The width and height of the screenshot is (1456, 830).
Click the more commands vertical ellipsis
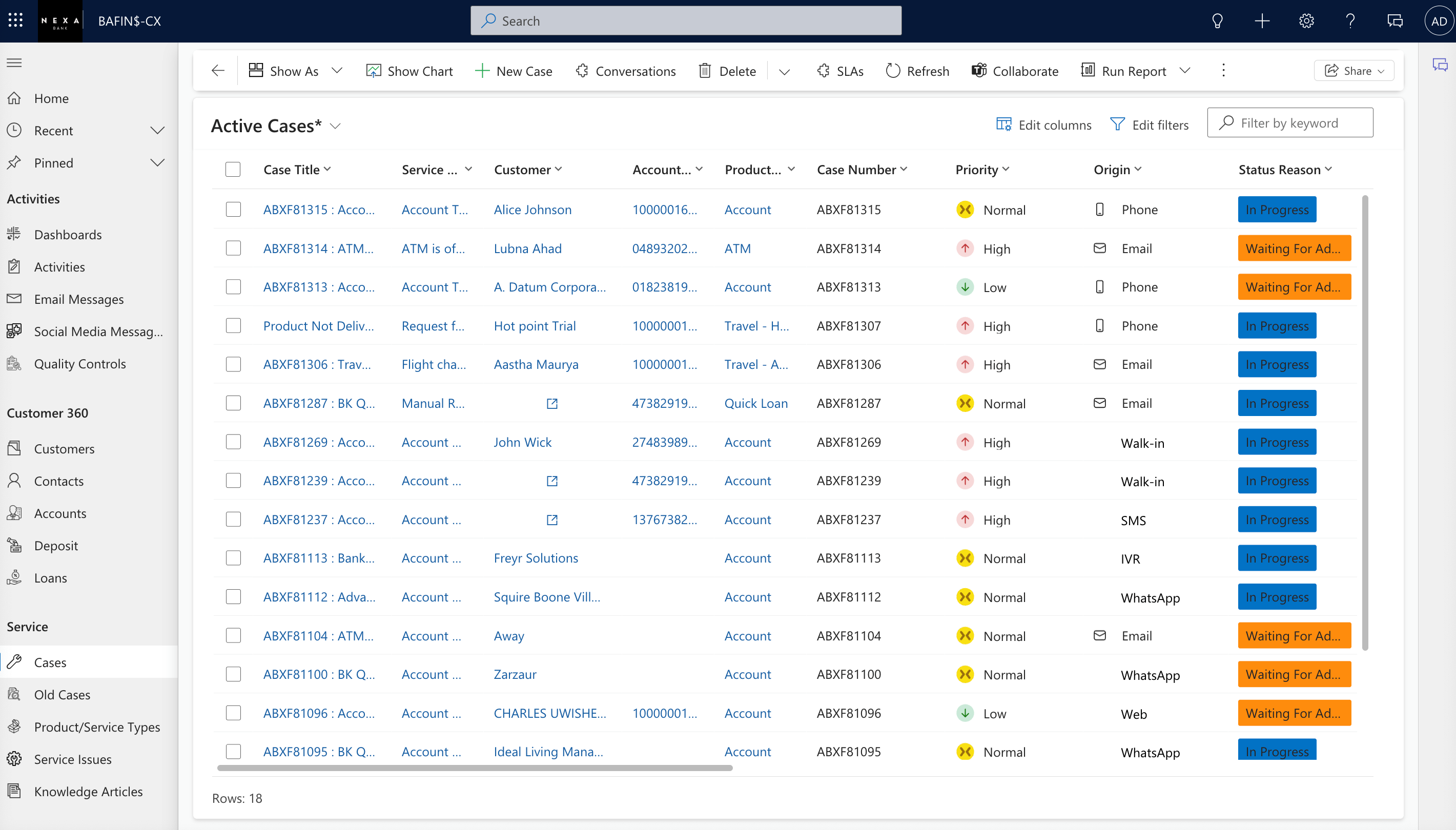[1223, 70]
